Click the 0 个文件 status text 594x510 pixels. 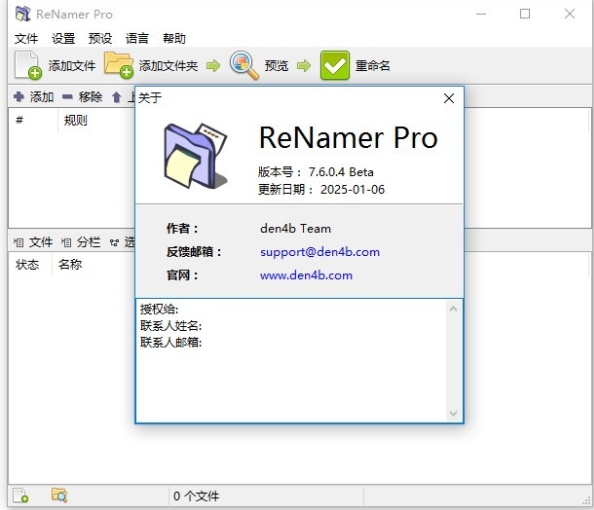pos(196,496)
